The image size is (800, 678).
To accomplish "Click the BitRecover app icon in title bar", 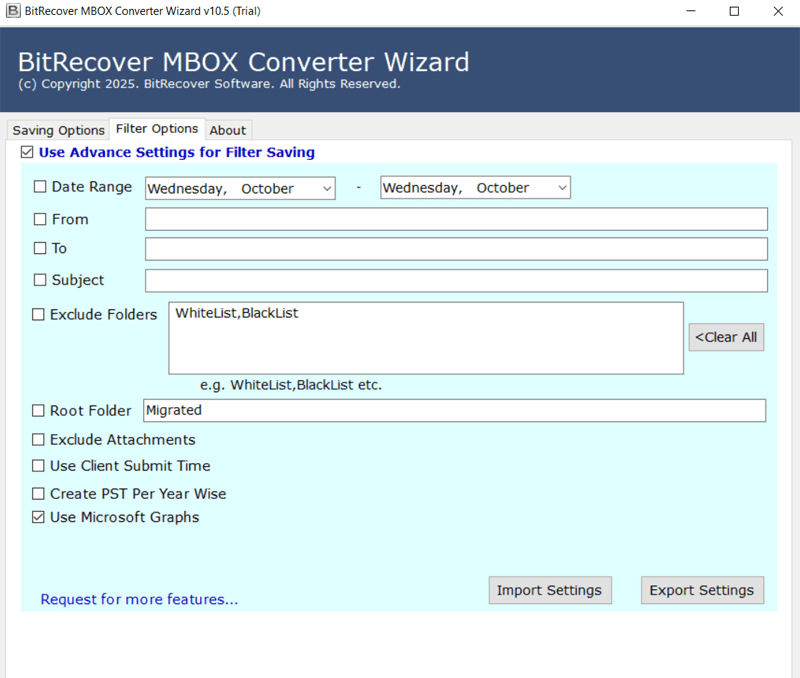I will pyautogui.click(x=12, y=11).
